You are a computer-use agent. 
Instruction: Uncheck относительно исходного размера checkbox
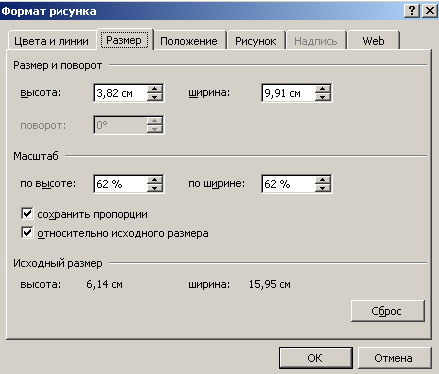click(27, 233)
